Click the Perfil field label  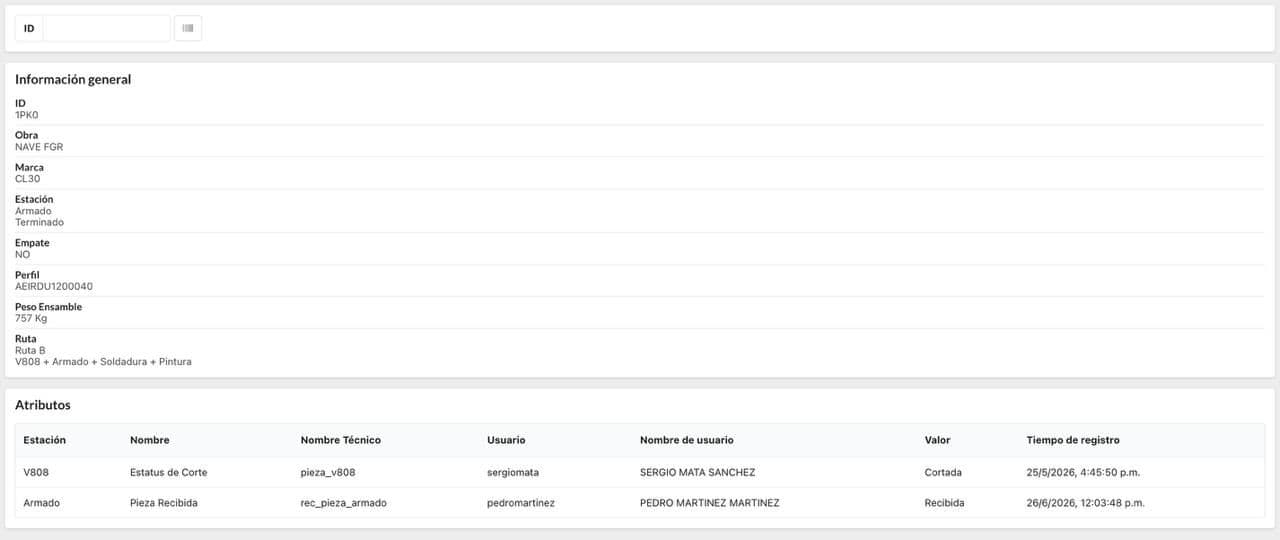[27, 275]
